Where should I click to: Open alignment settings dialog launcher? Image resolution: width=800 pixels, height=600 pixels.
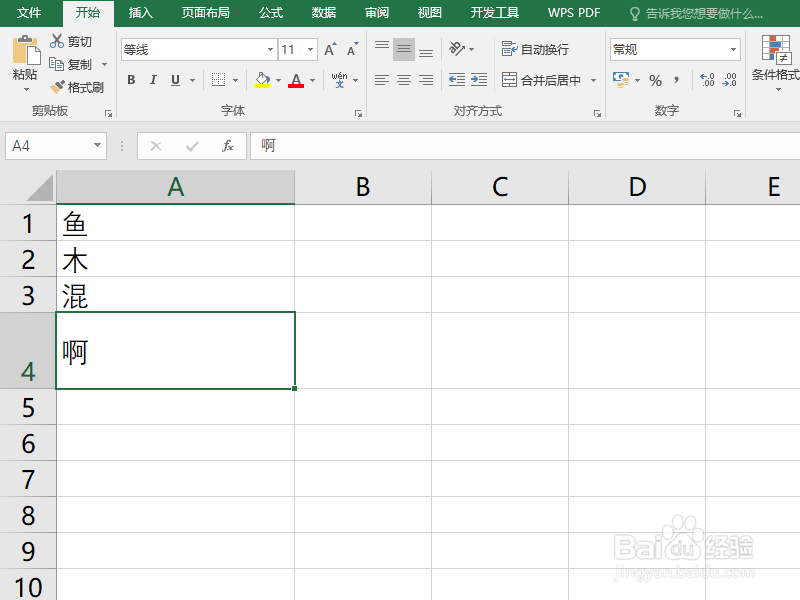(597, 113)
